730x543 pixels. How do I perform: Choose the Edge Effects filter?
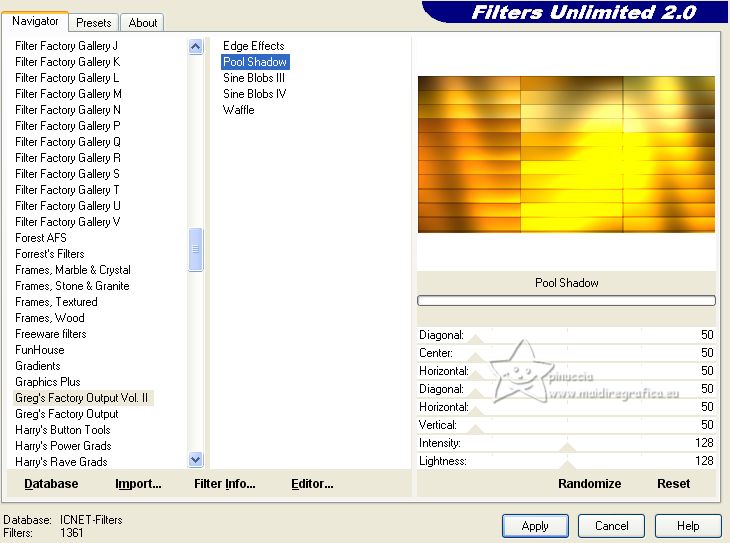tap(253, 46)
